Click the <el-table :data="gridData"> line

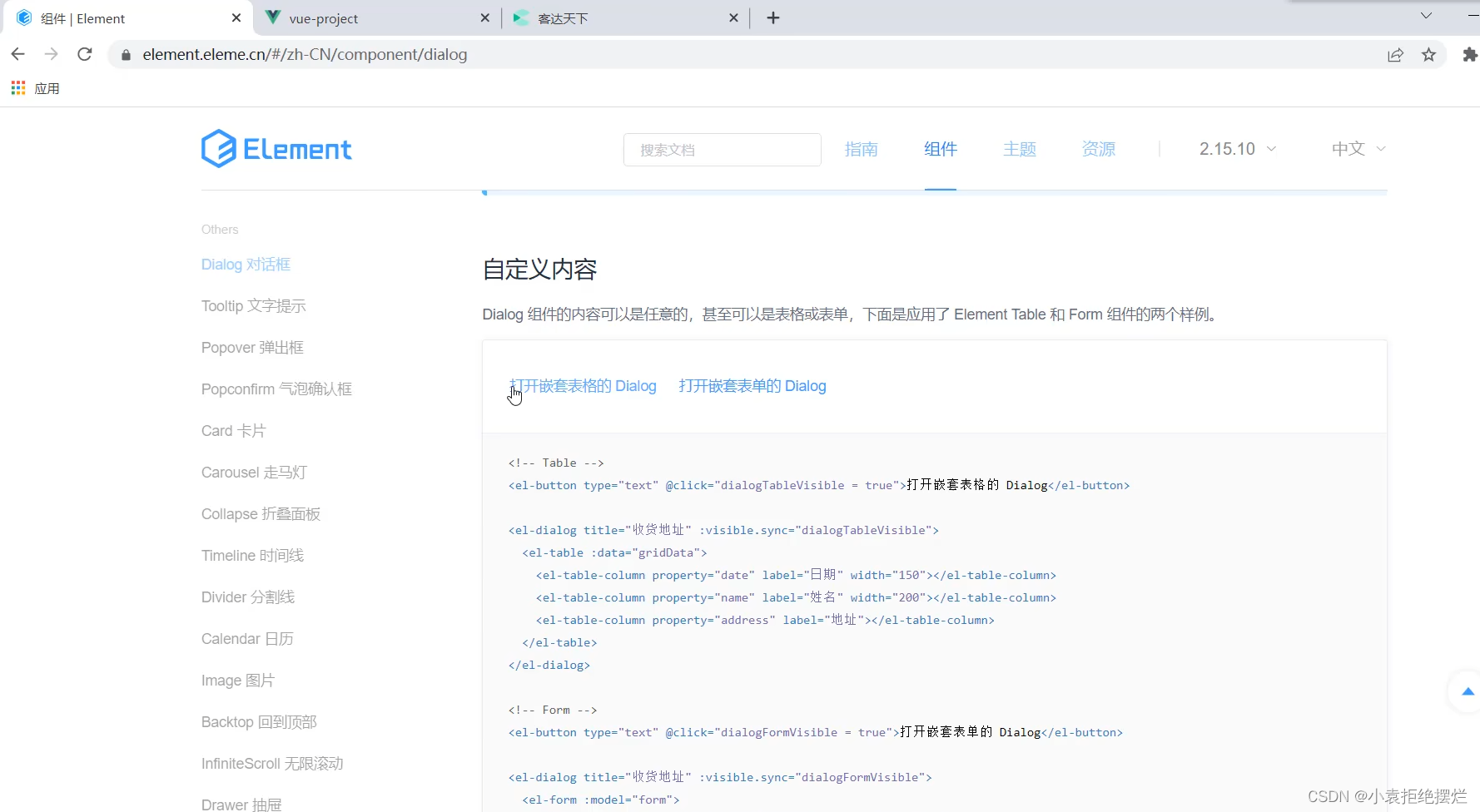pyautogui.click(x=614, y=552)
